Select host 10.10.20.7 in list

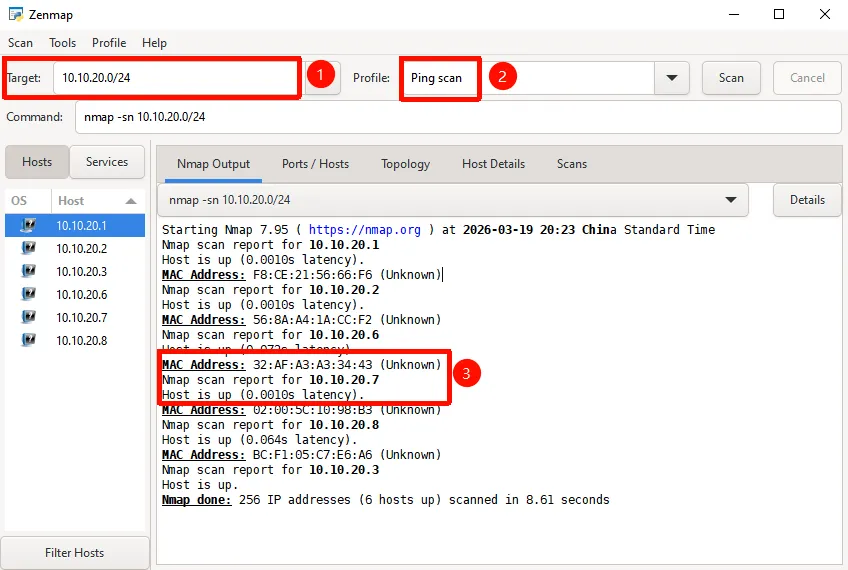[75, 317]
